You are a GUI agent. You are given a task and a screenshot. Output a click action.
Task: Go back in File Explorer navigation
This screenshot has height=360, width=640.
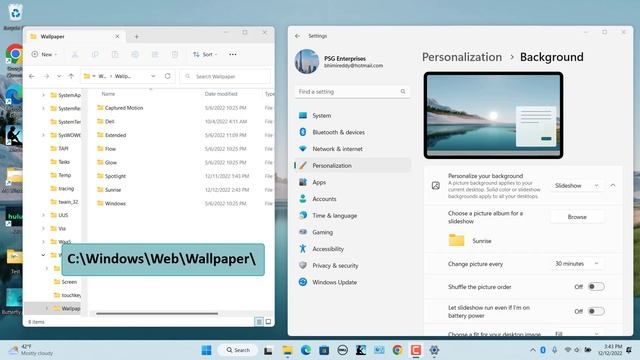(32, 76)
